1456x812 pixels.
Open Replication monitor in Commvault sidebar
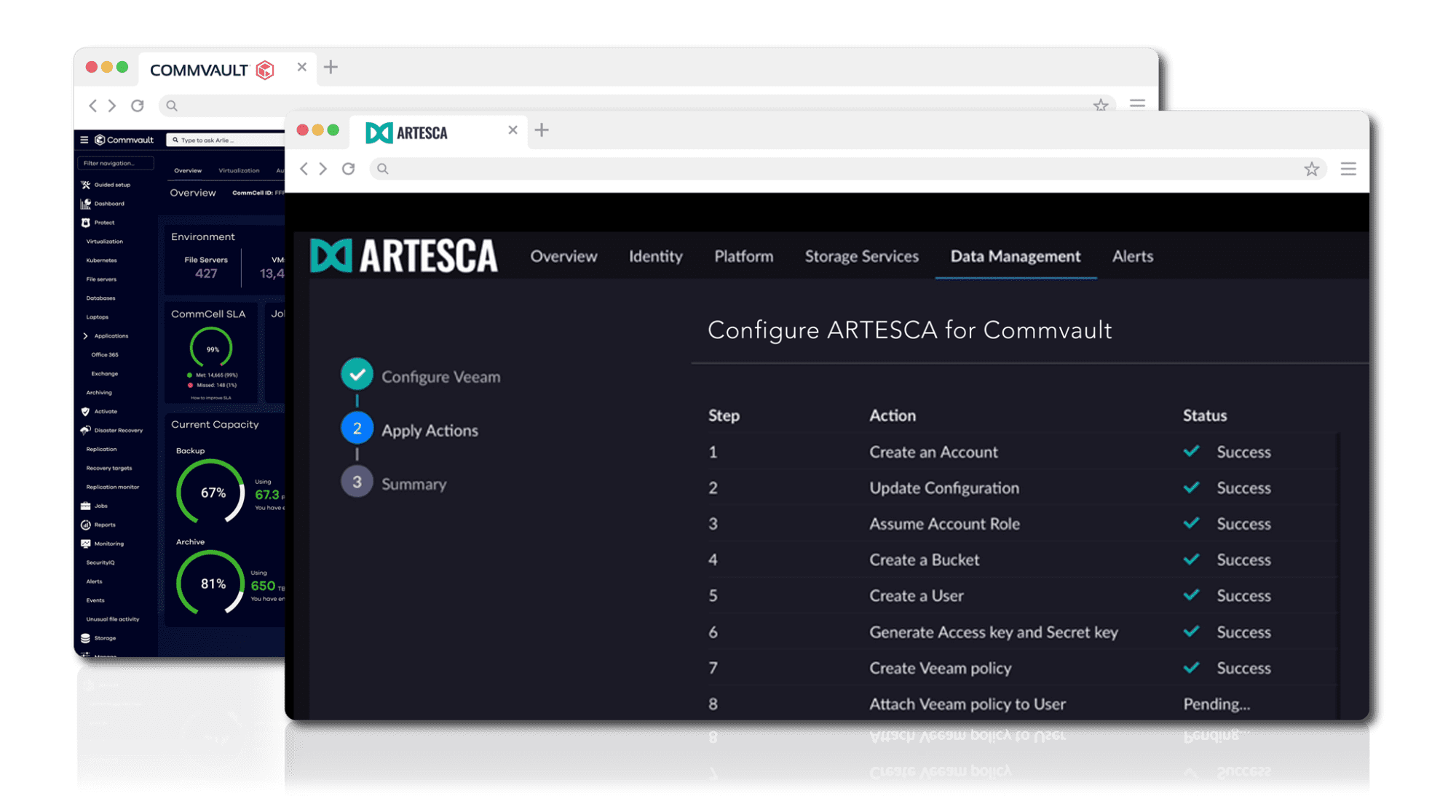pos(113,487)
